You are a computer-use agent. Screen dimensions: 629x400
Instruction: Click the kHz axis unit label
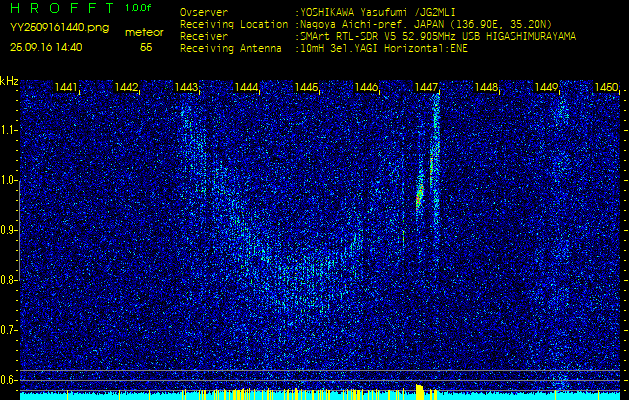point(9,81)
